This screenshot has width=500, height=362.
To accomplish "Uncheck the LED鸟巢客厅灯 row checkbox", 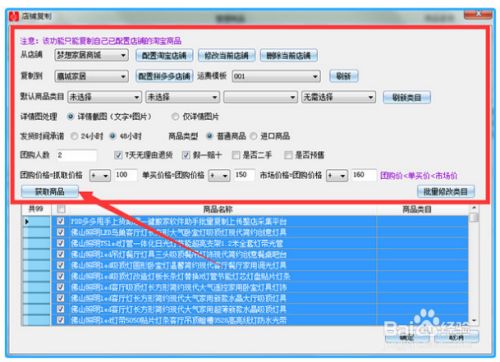I will 60,232.
